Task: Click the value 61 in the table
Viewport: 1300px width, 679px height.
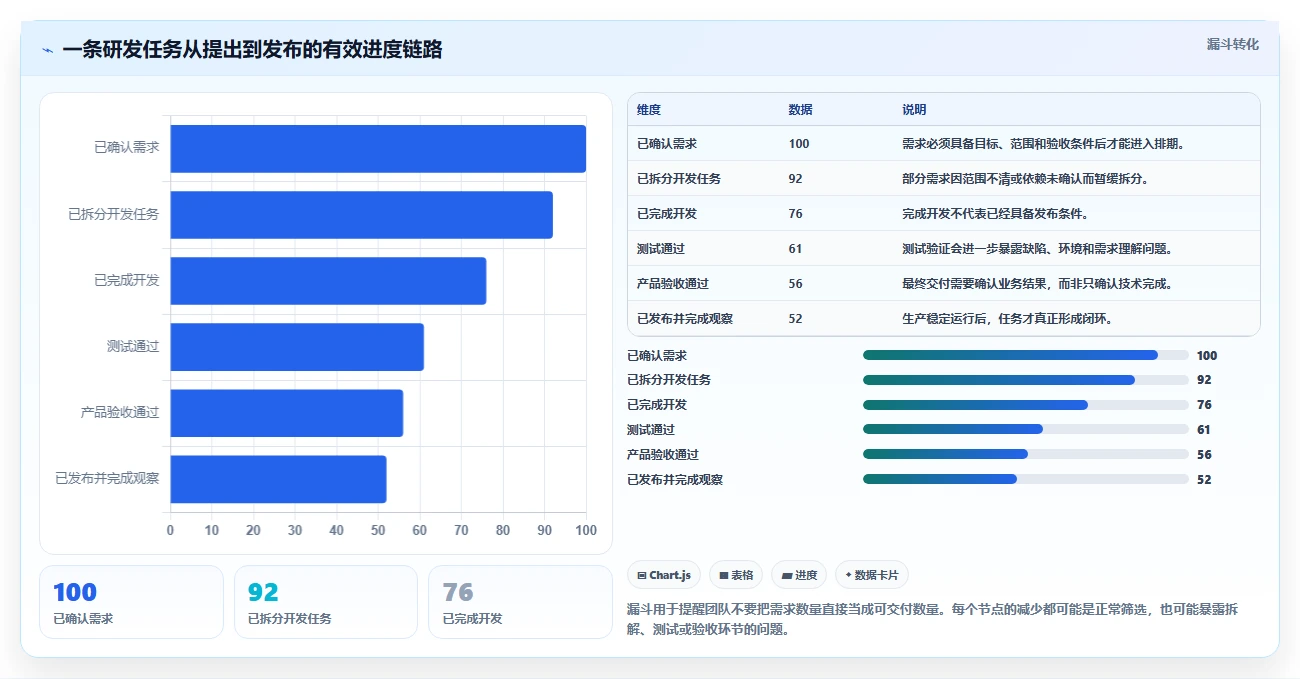Action: 796,249
